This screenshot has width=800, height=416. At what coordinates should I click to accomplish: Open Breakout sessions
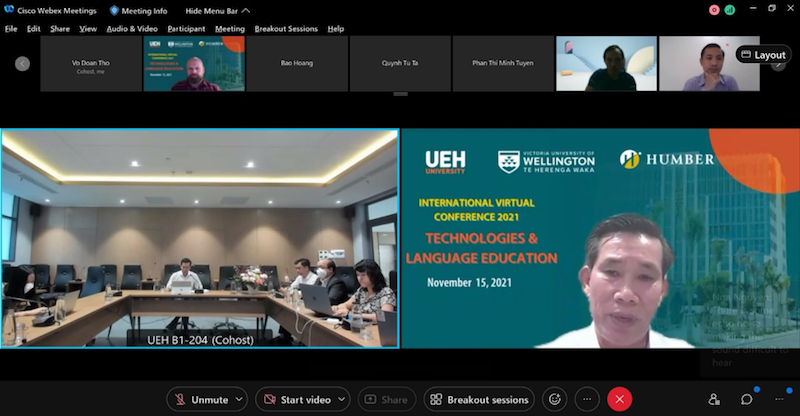[x=479, y=400]
